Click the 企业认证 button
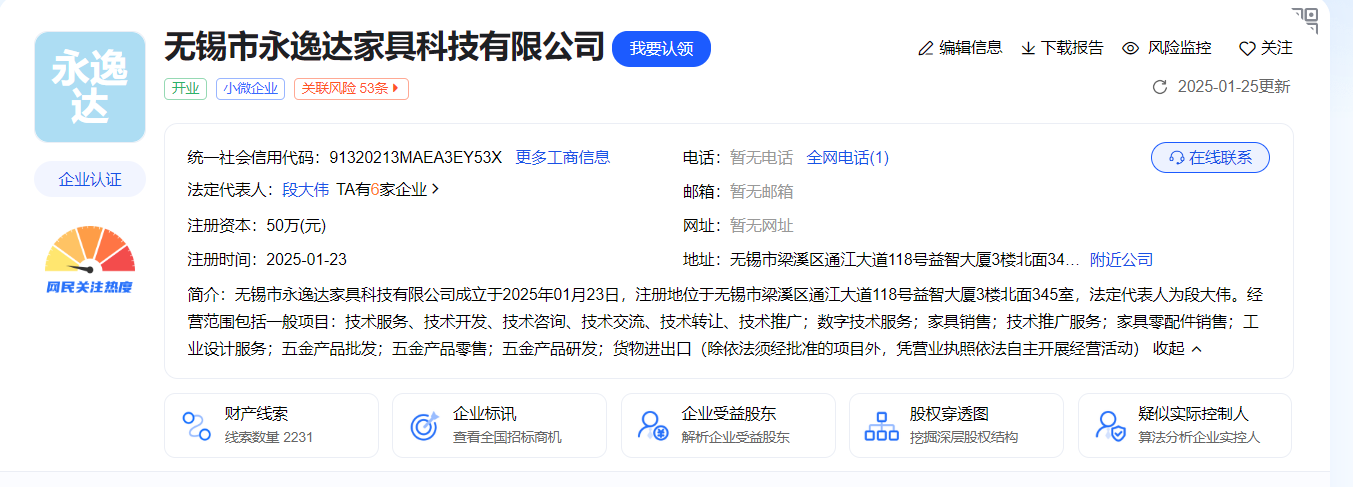Viewport: 1353px width, 487px height. [90, 180]
